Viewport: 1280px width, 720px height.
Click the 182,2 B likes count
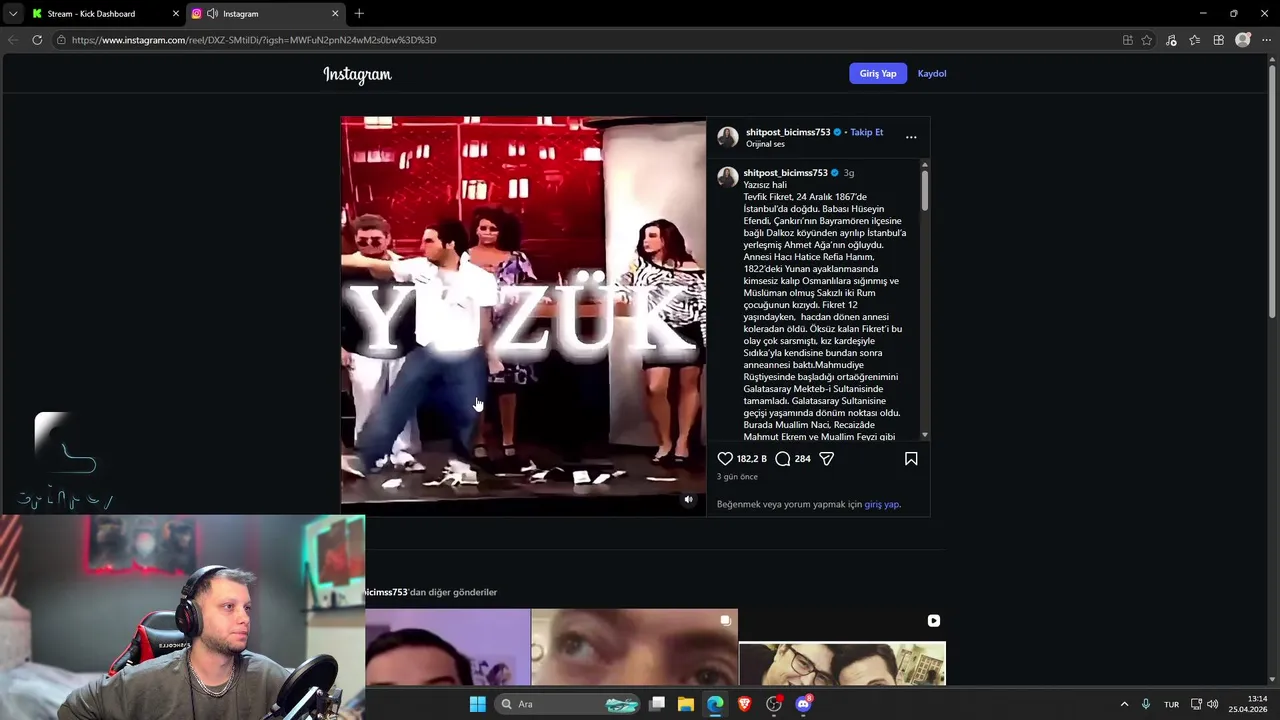(x=752, y=459)
